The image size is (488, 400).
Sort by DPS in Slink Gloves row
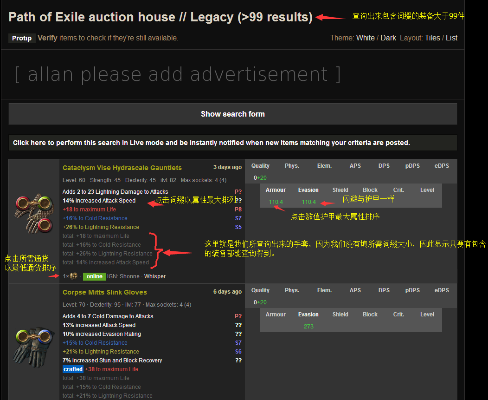(x=384, y=290)
